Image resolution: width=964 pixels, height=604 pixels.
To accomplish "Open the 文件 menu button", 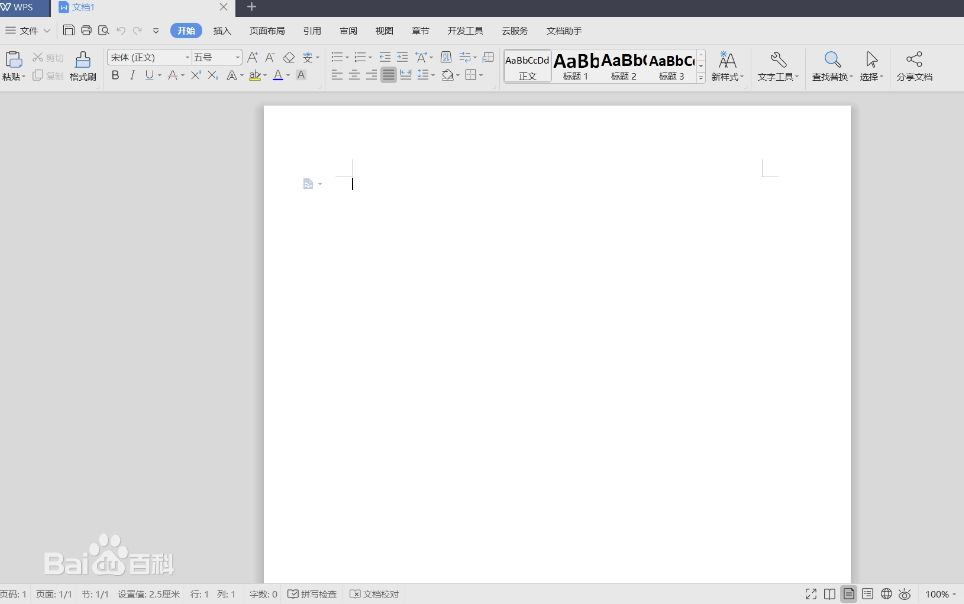I will (28, 31).
